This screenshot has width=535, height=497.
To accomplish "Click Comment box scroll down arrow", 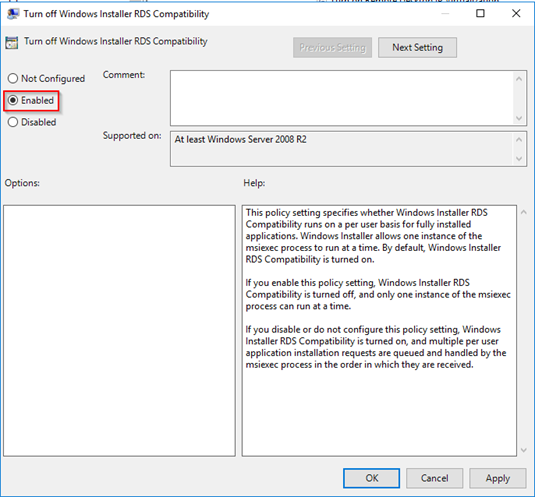I will (x=519, y=118).
